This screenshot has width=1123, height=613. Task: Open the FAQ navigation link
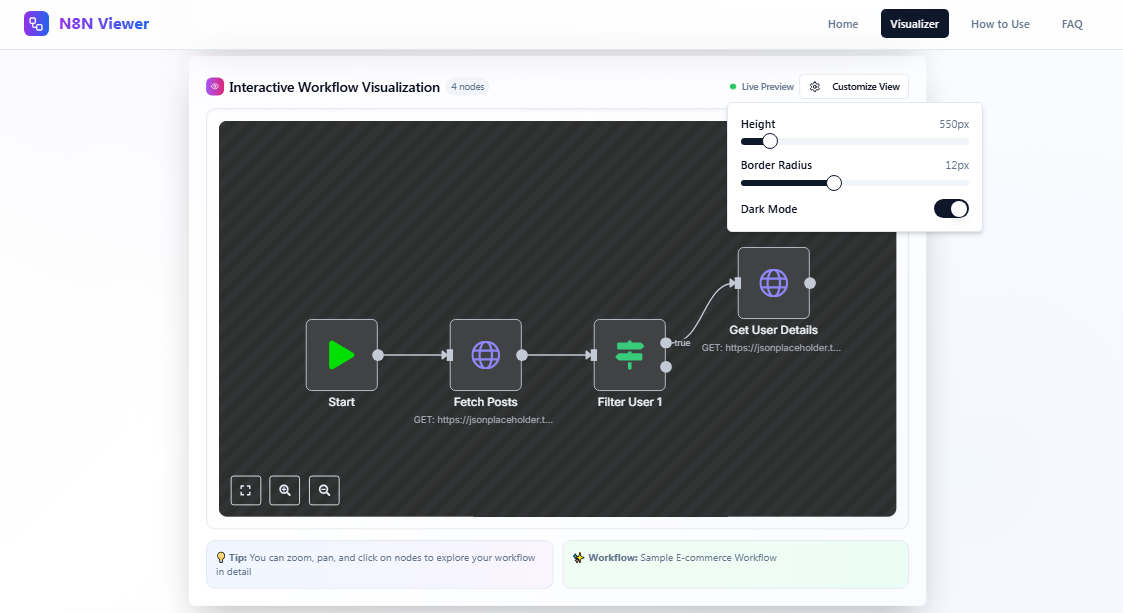pos(1072,24)
